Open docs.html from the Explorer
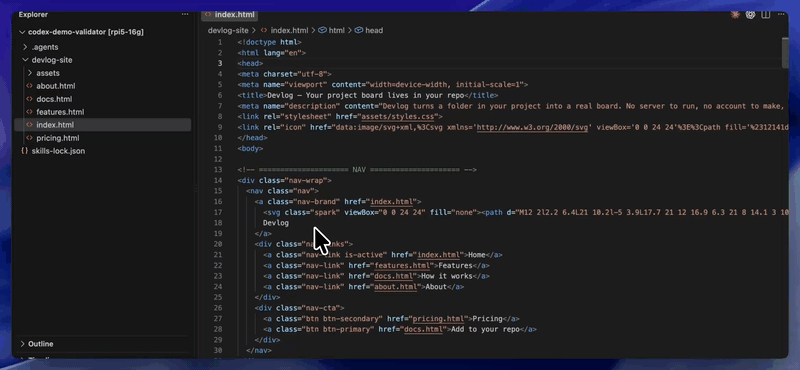Viewport: 800px width, 370px height. pyautogui.click(x=54, y=99)
